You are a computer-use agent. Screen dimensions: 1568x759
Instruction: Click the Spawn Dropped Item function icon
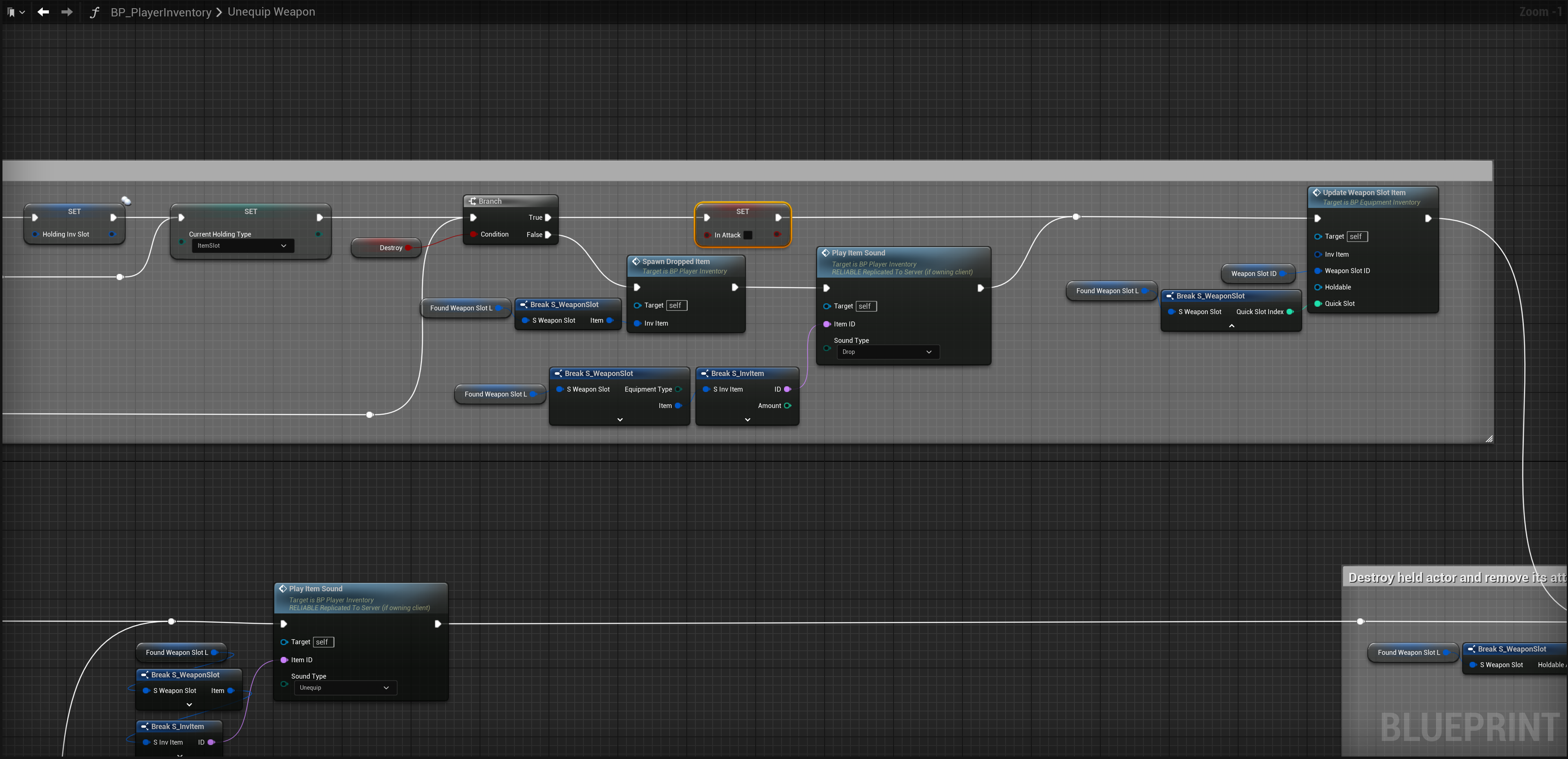(636, 262)
